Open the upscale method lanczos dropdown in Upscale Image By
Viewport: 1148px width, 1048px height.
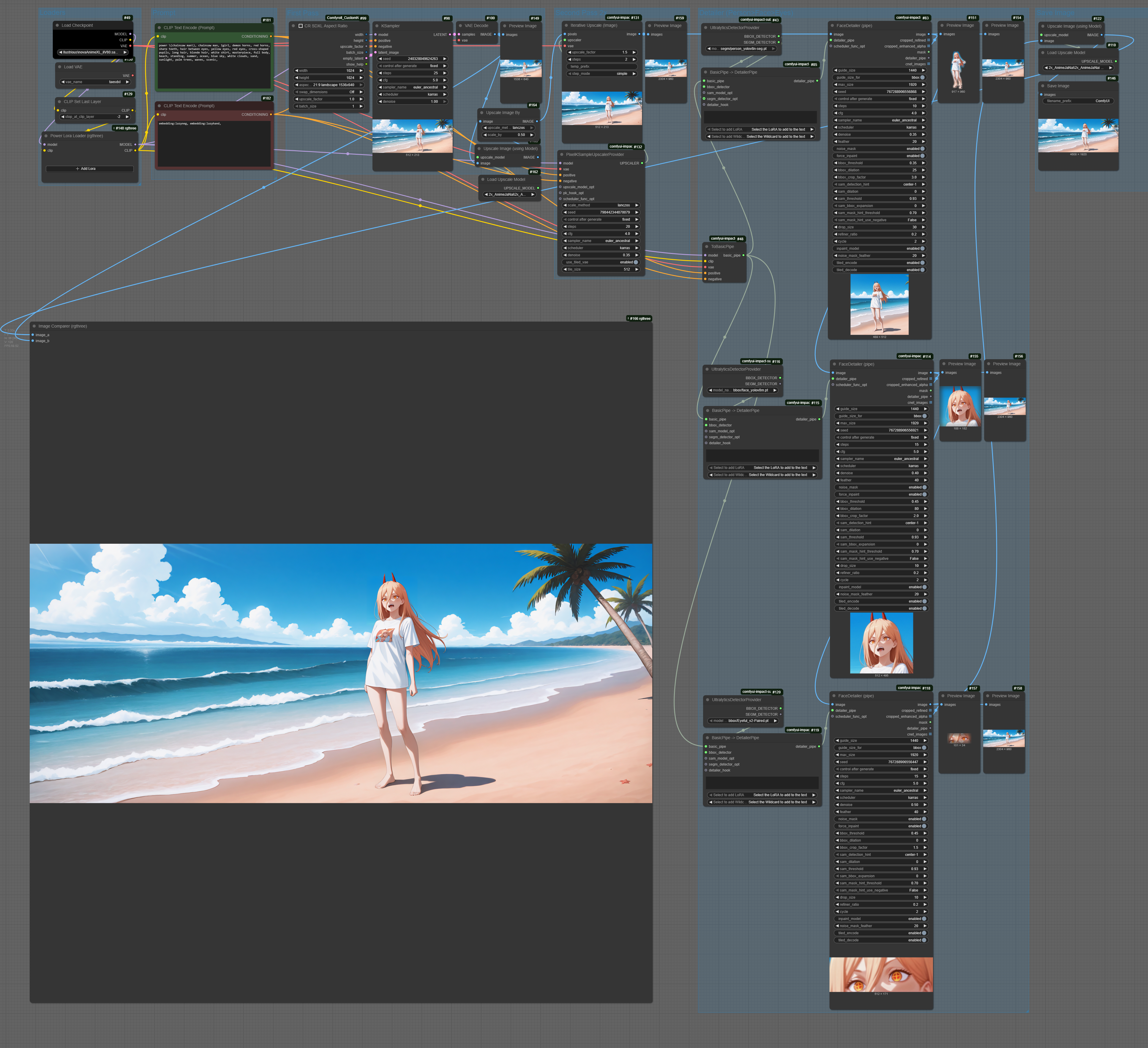click(x=509, y=128)
